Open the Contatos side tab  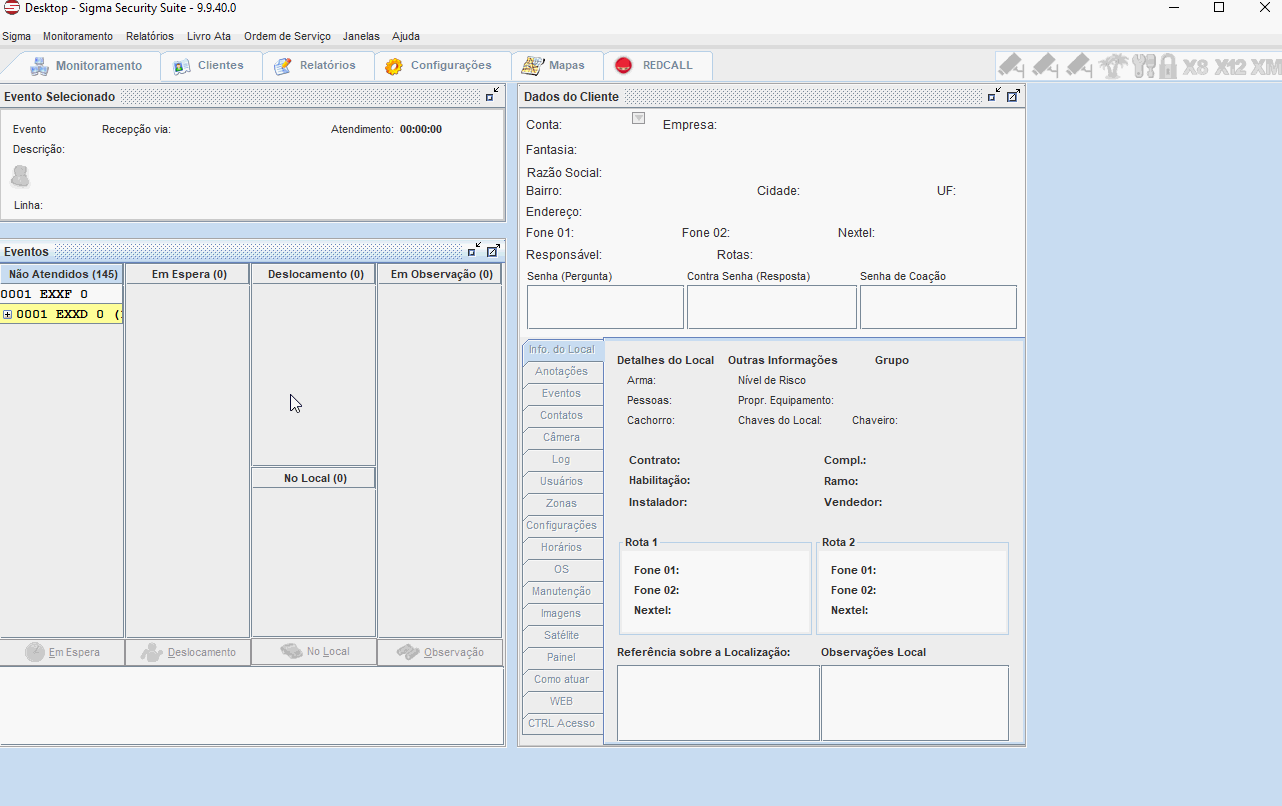coord(562,415)
